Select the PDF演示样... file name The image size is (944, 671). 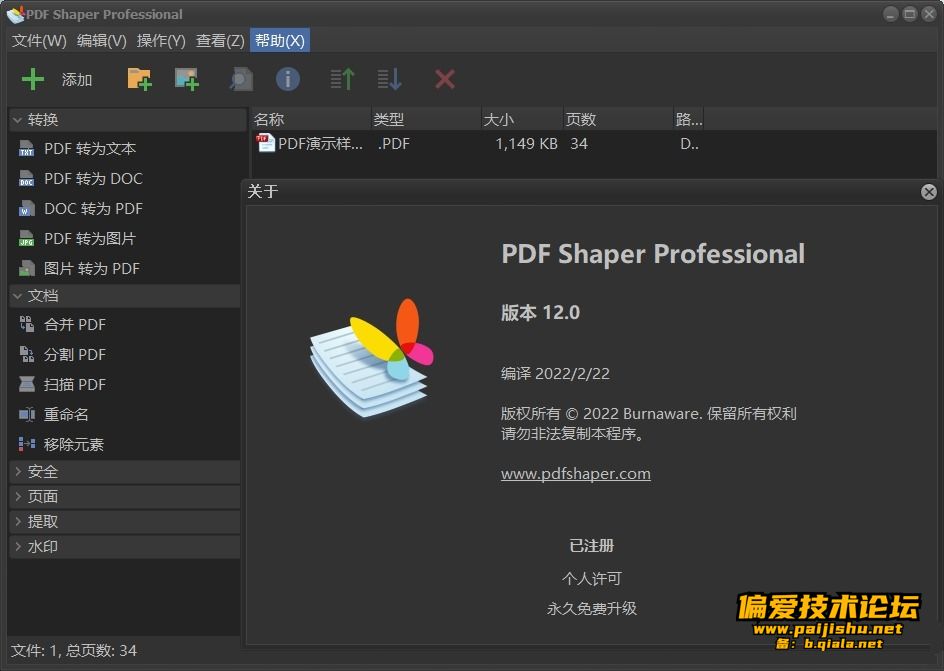click(320, 144)
